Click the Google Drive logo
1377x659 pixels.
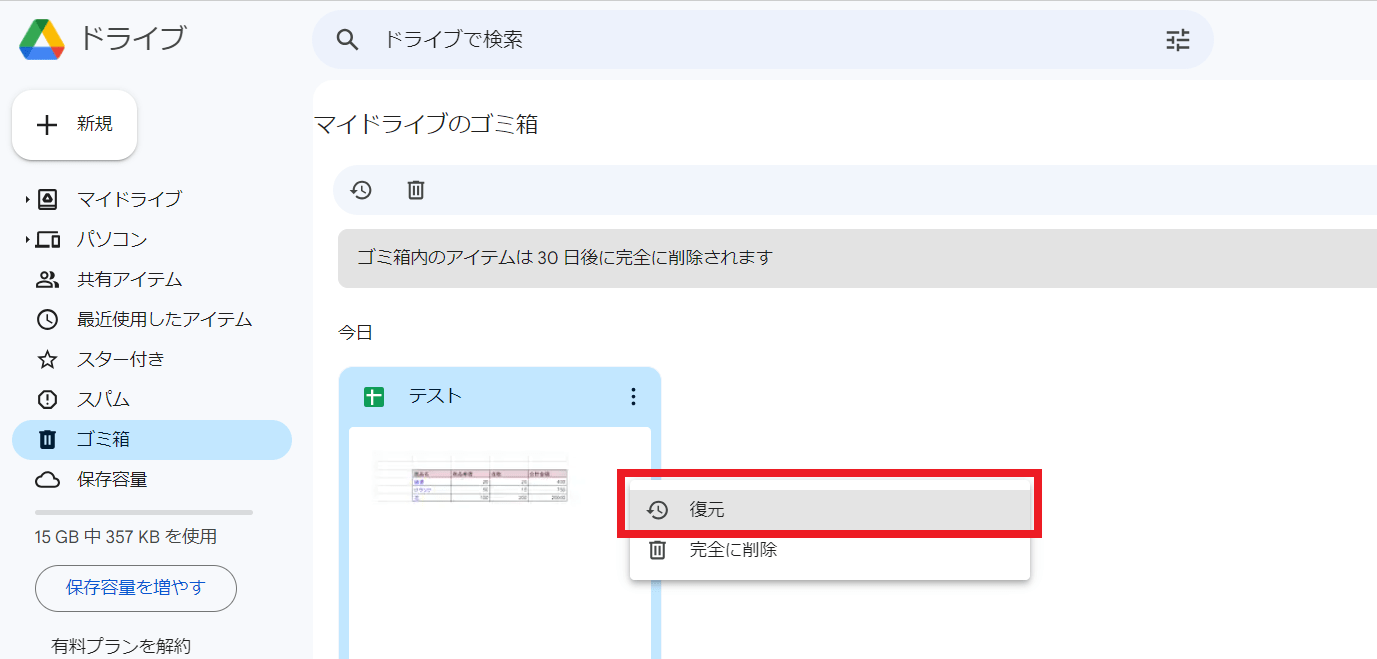coord(42,40)
